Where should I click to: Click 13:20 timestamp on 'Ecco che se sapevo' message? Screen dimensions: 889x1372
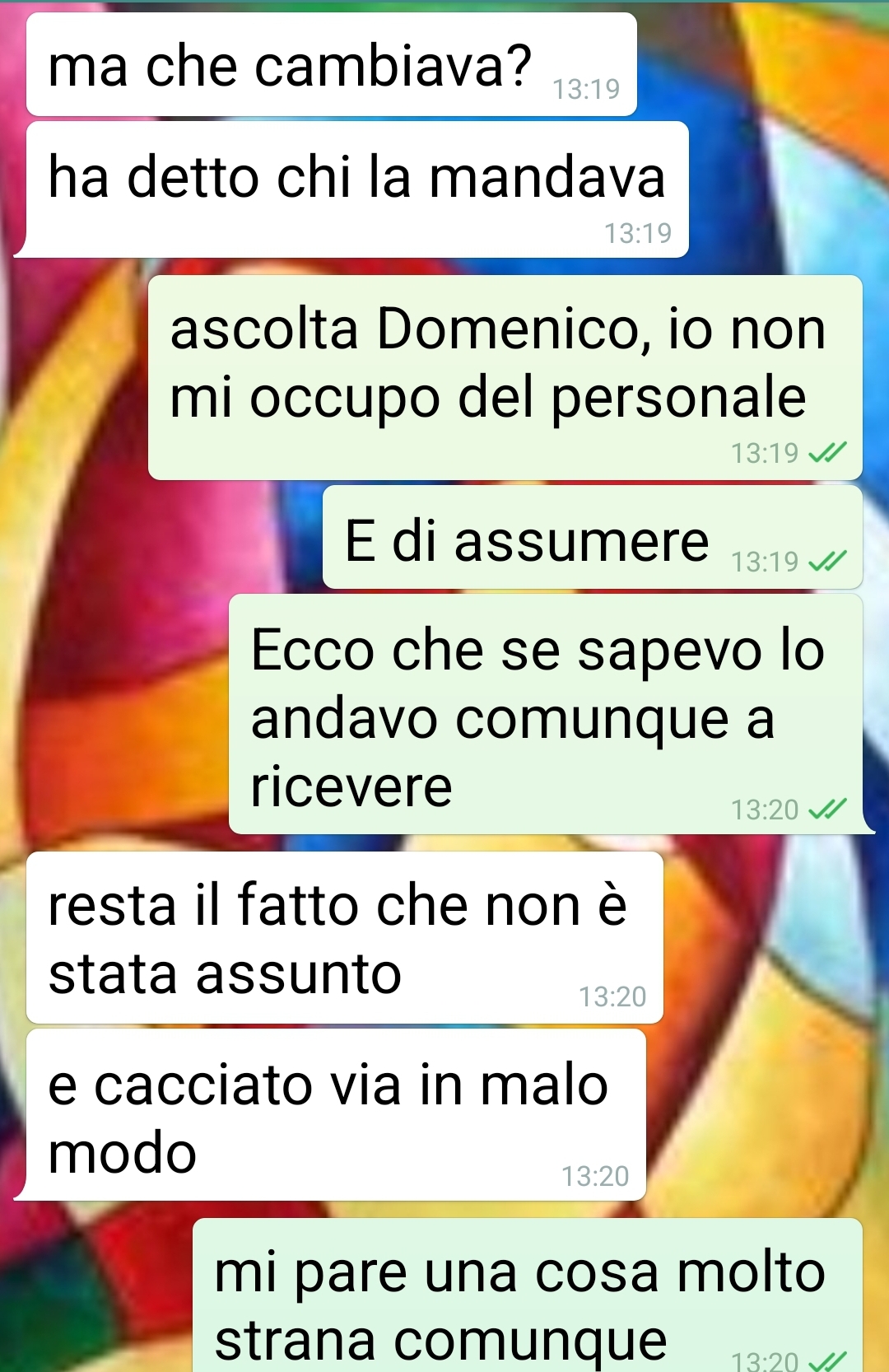[765, 810]
